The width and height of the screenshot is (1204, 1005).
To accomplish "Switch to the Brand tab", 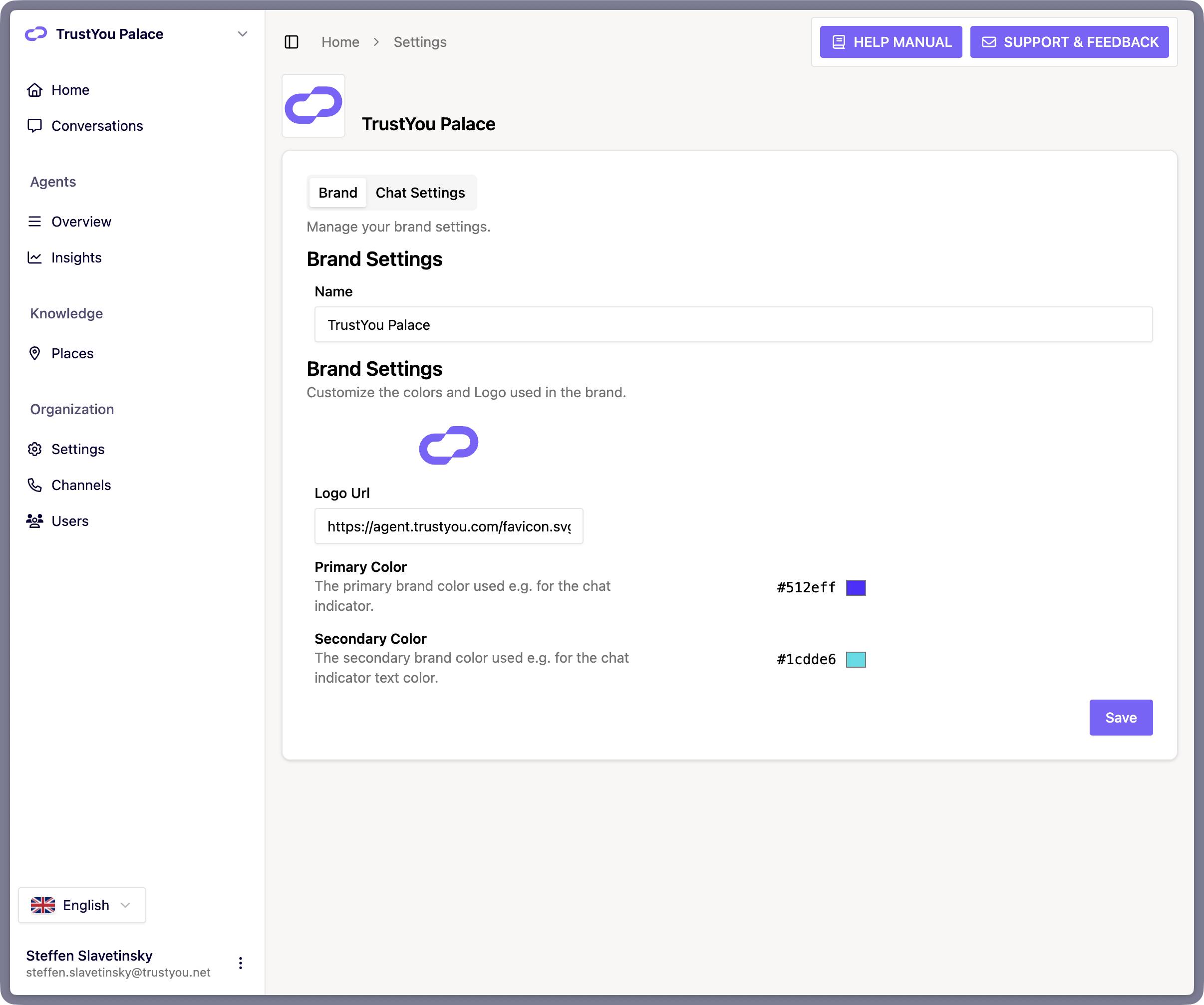I will coord(338,193).
